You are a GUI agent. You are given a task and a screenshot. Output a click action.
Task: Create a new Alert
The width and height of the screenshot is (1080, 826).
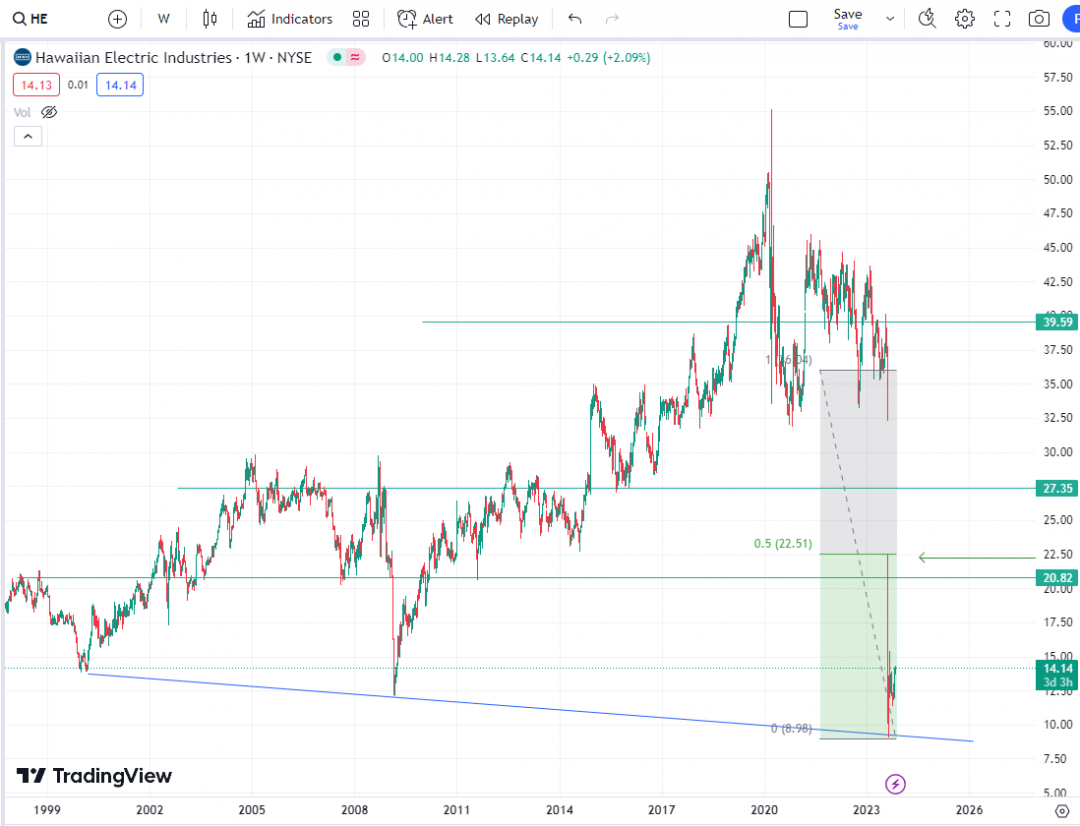tap(425, 19)
